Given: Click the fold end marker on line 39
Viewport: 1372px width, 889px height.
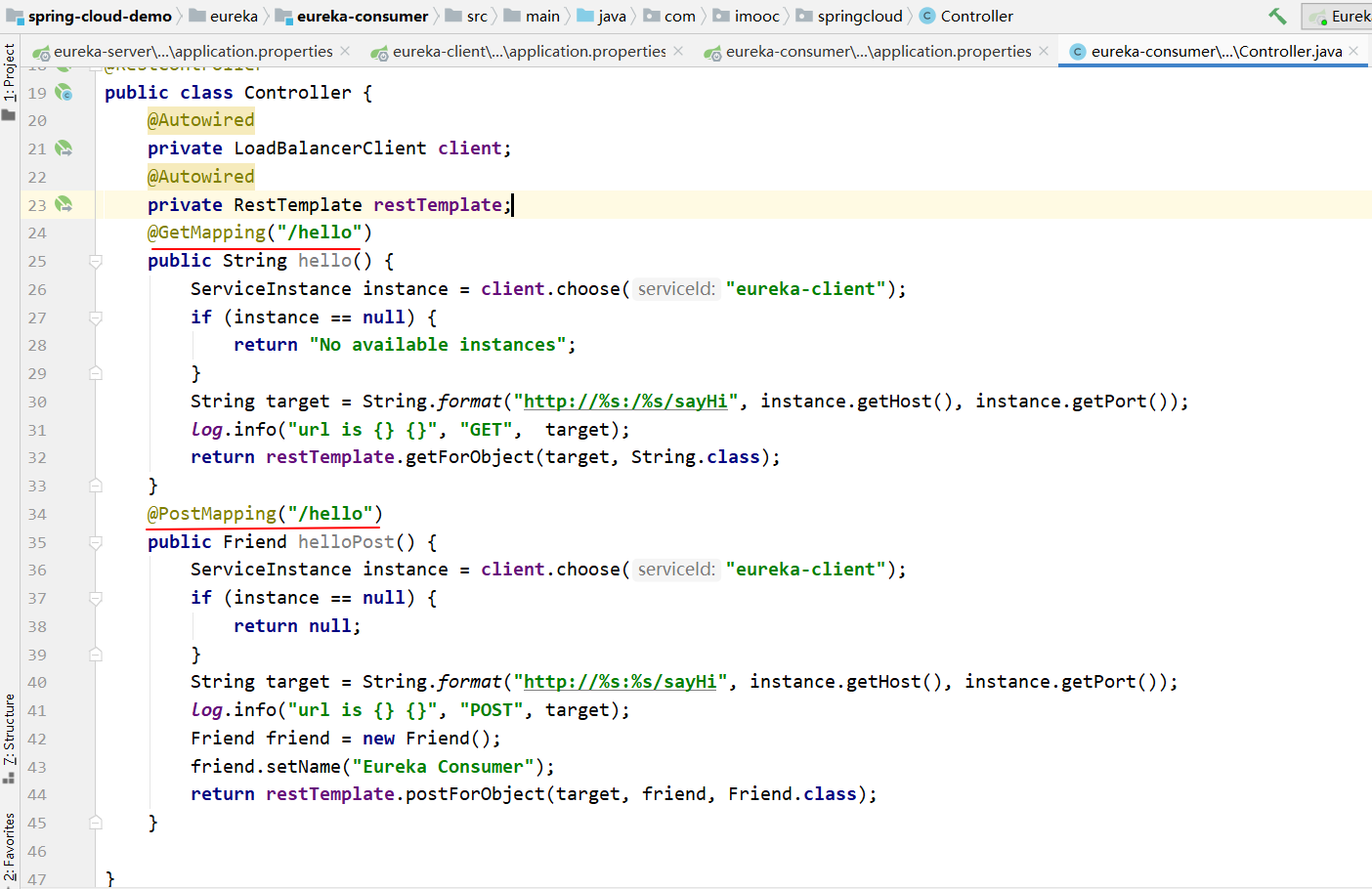Looking at the screenshot, I should 96,655.
